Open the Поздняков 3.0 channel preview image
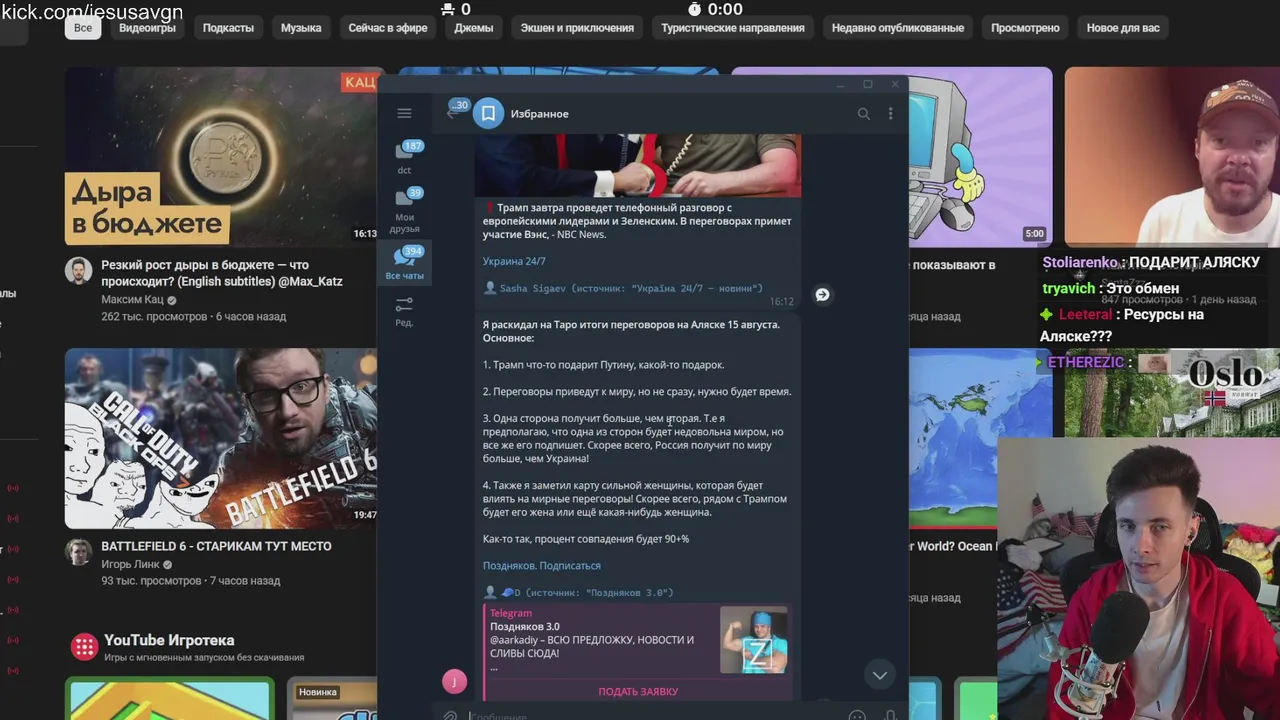Image resolution: width=1280 pixels, height=720 pixels. point(753,640)
